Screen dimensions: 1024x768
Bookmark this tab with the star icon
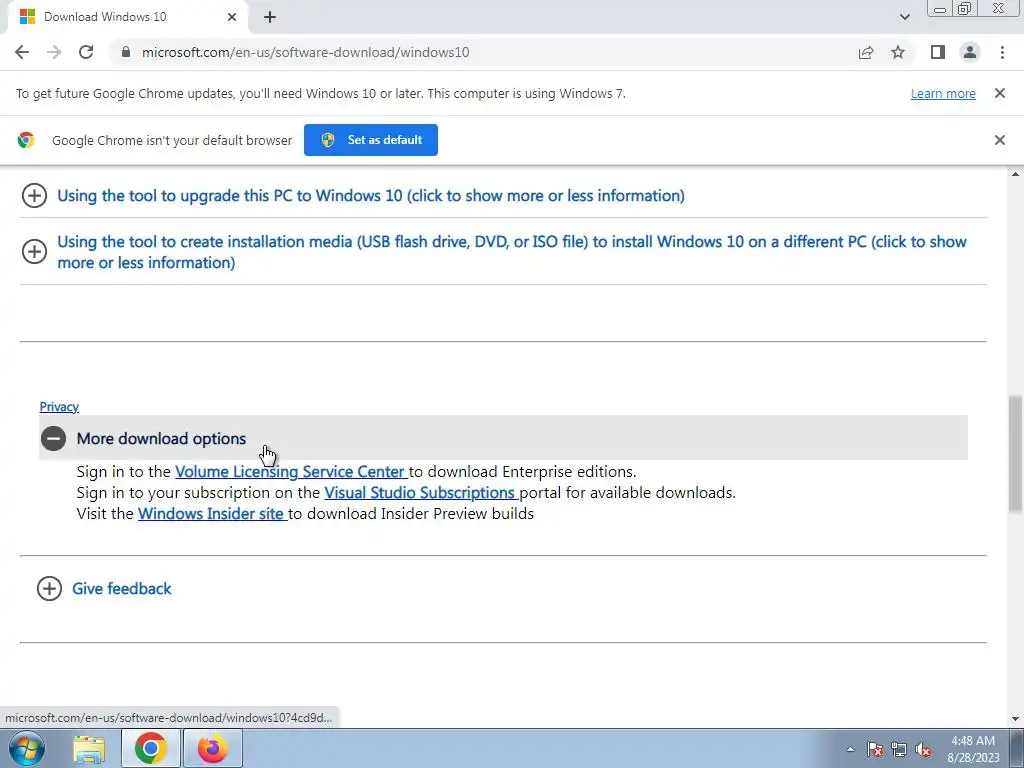pos(898,52)
